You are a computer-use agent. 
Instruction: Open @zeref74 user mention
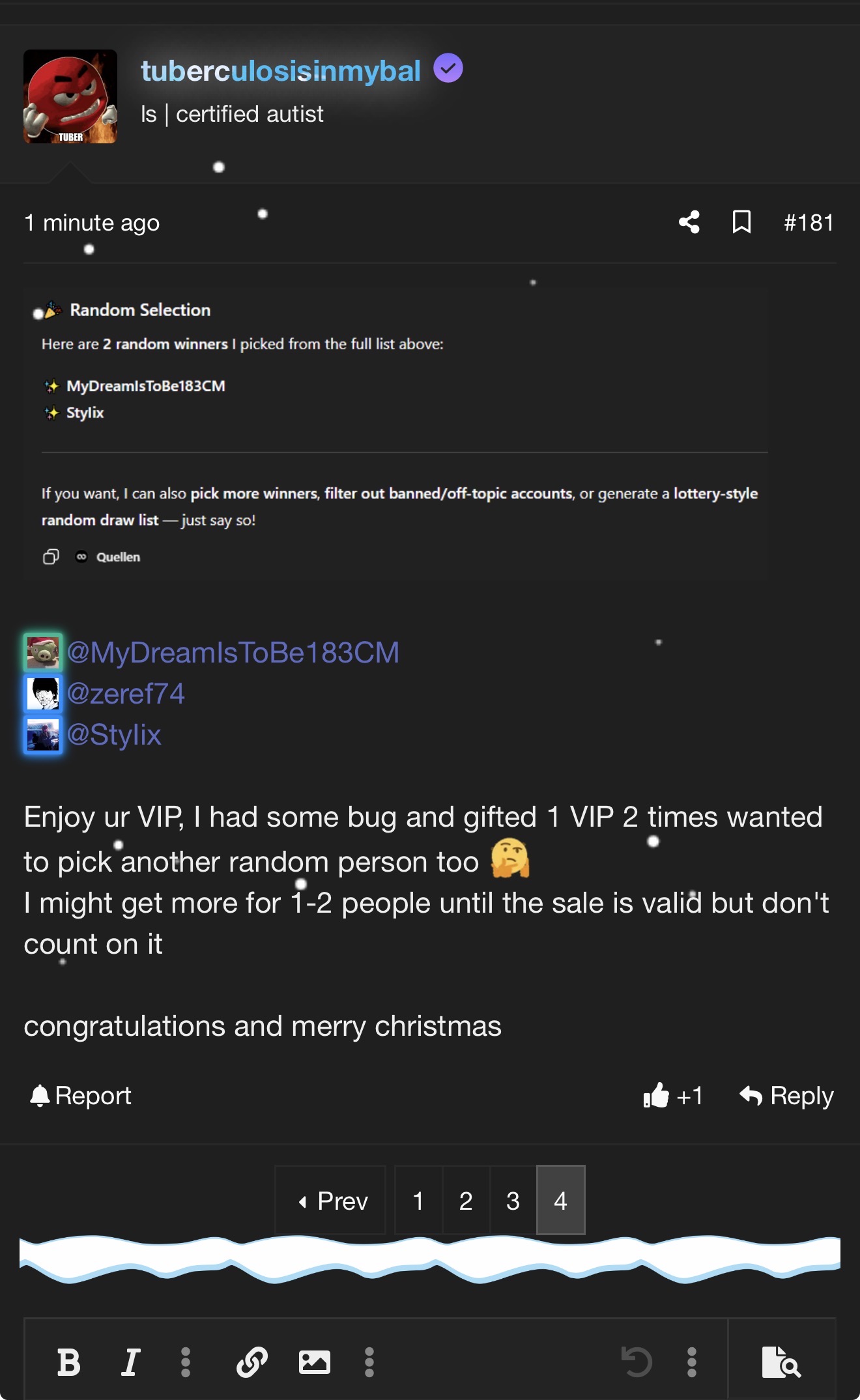click(126, 693)
